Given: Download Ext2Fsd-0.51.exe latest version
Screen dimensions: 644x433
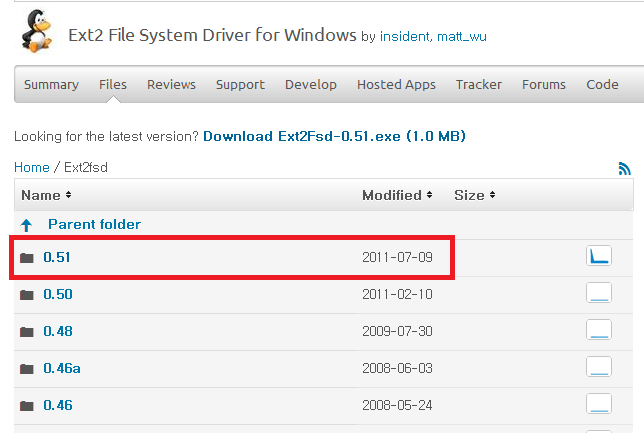Looking at the screenshot, I should [x=334, y=136].
